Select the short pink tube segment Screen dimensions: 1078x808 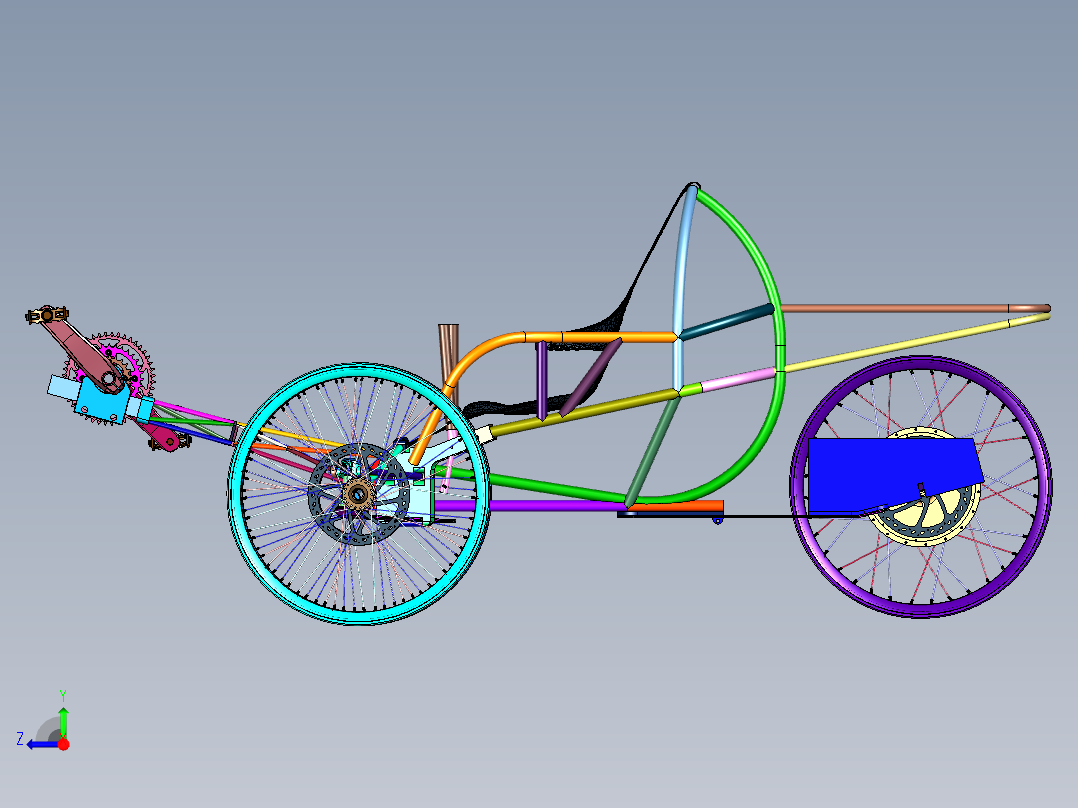738,380
